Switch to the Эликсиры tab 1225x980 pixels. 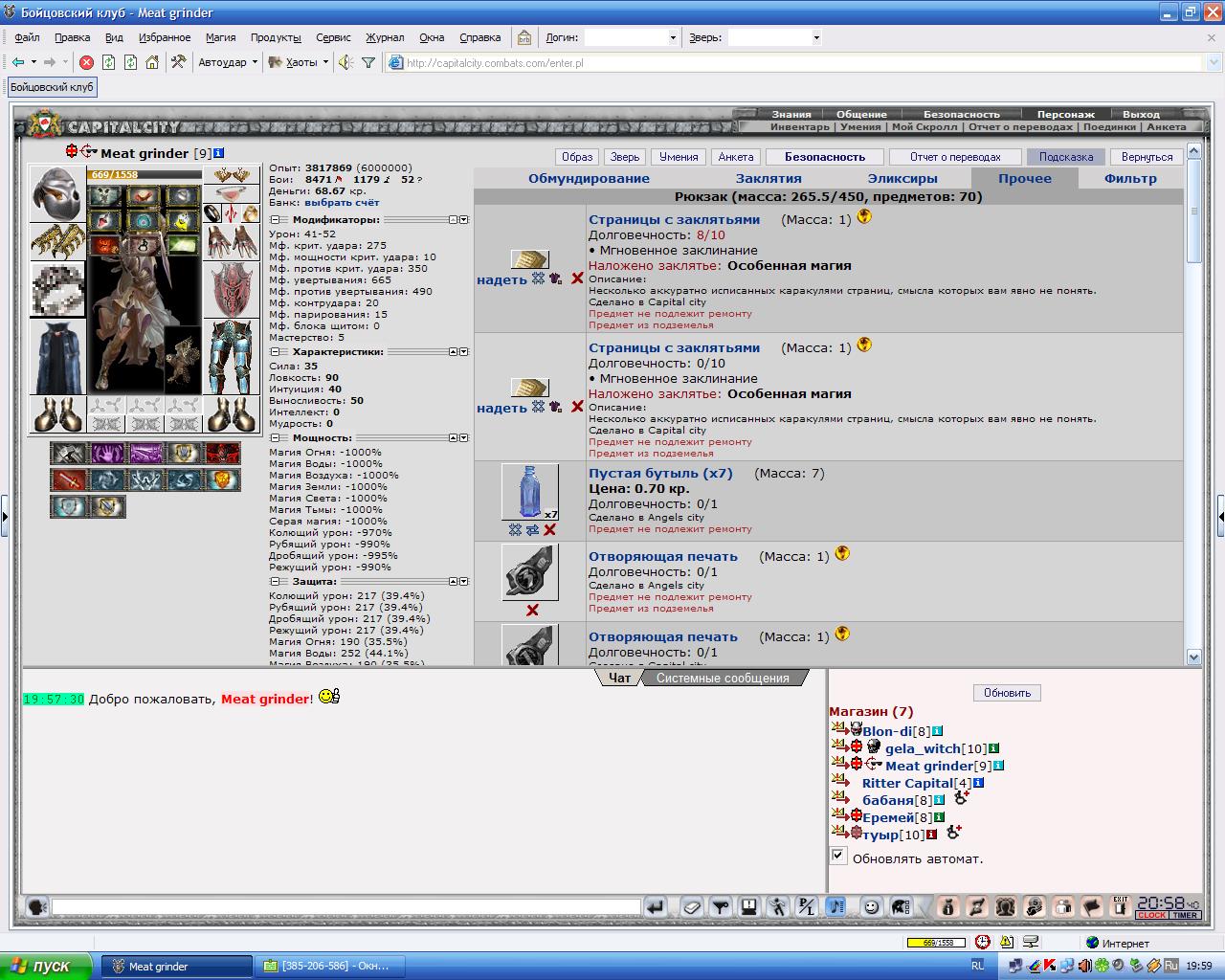click(902, 178)
